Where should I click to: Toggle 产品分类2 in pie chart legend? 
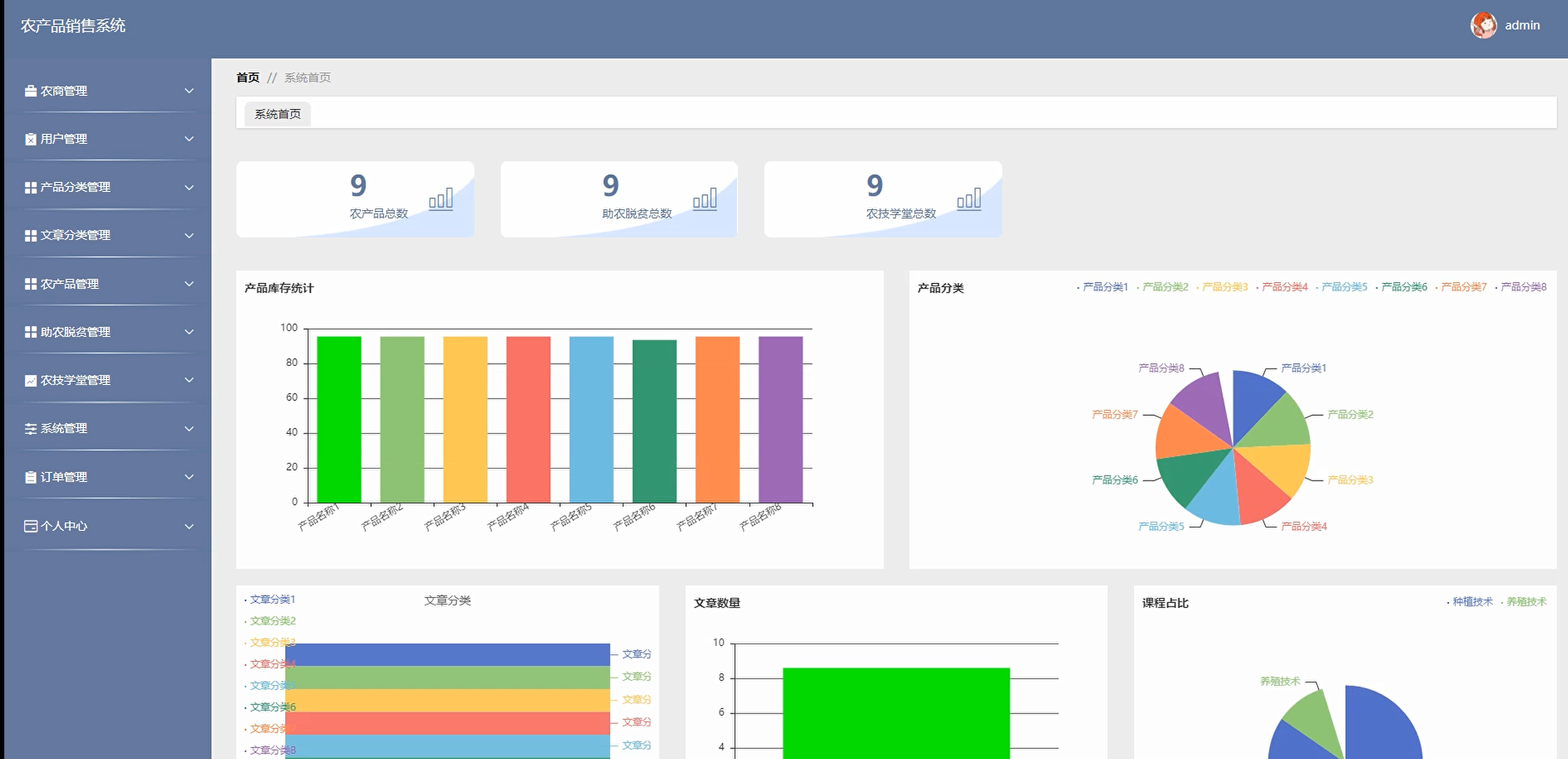coord(1162,287)
